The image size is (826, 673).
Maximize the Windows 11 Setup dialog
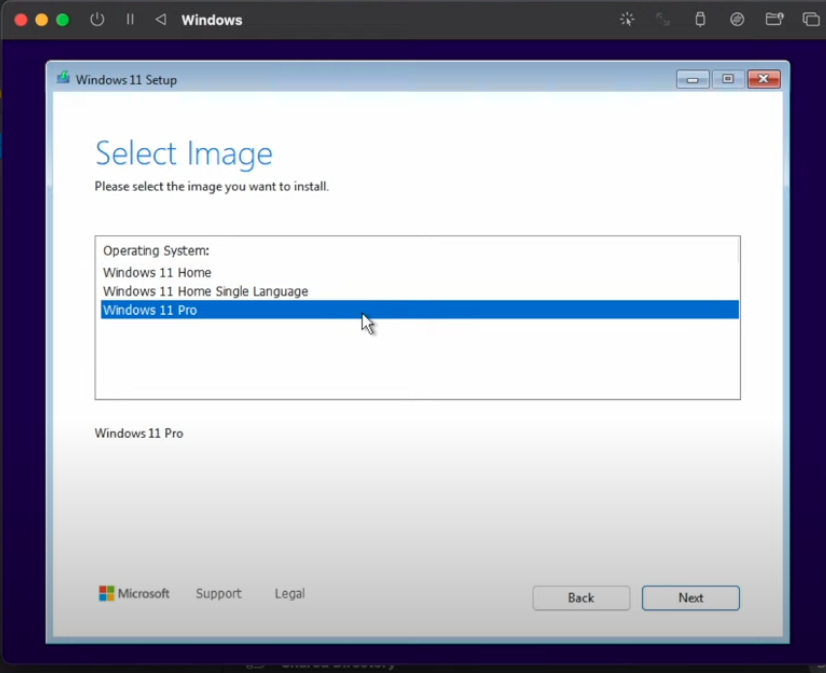728,80
